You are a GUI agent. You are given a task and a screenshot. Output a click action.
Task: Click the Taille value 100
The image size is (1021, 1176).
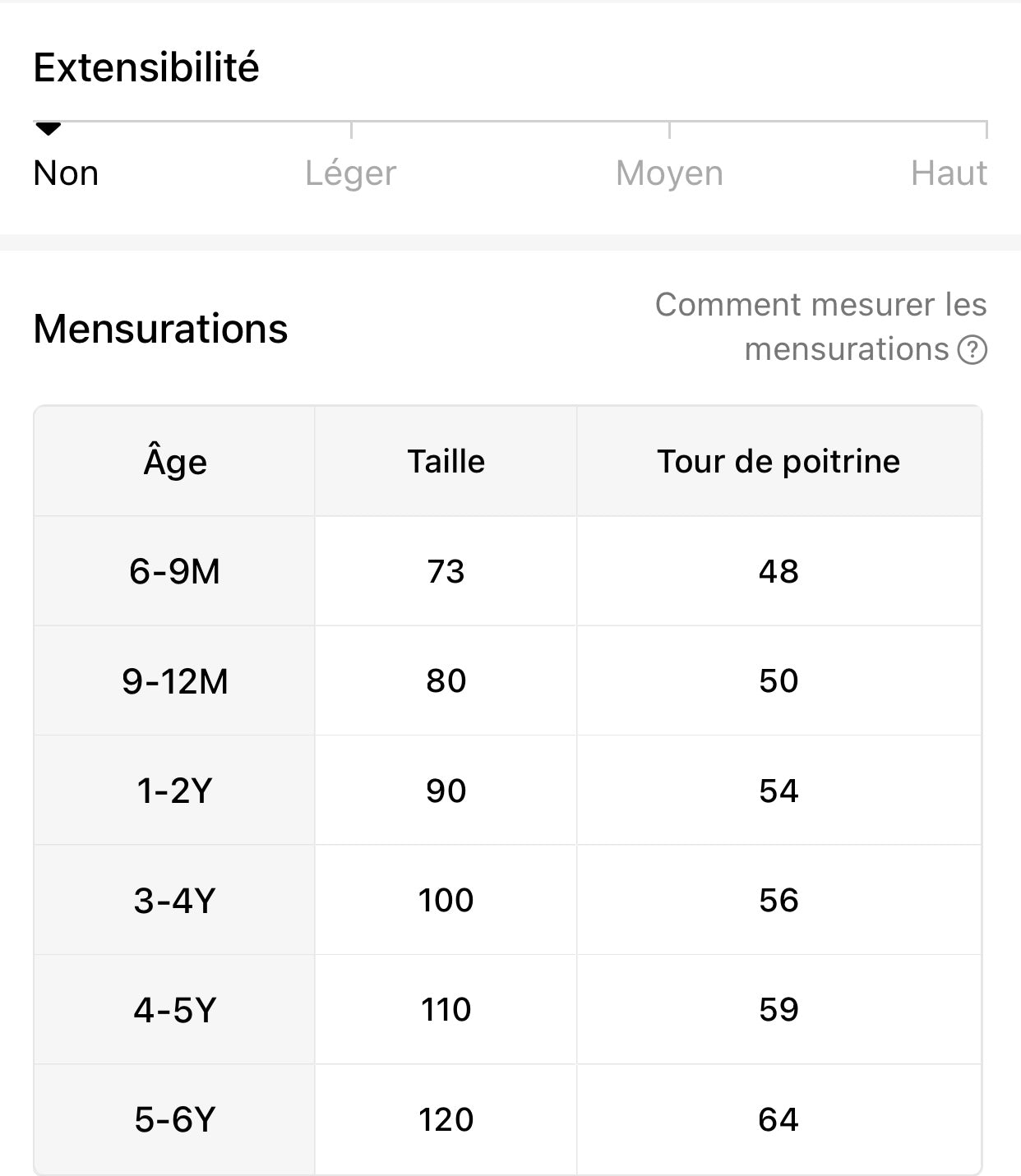pos(446,901)
